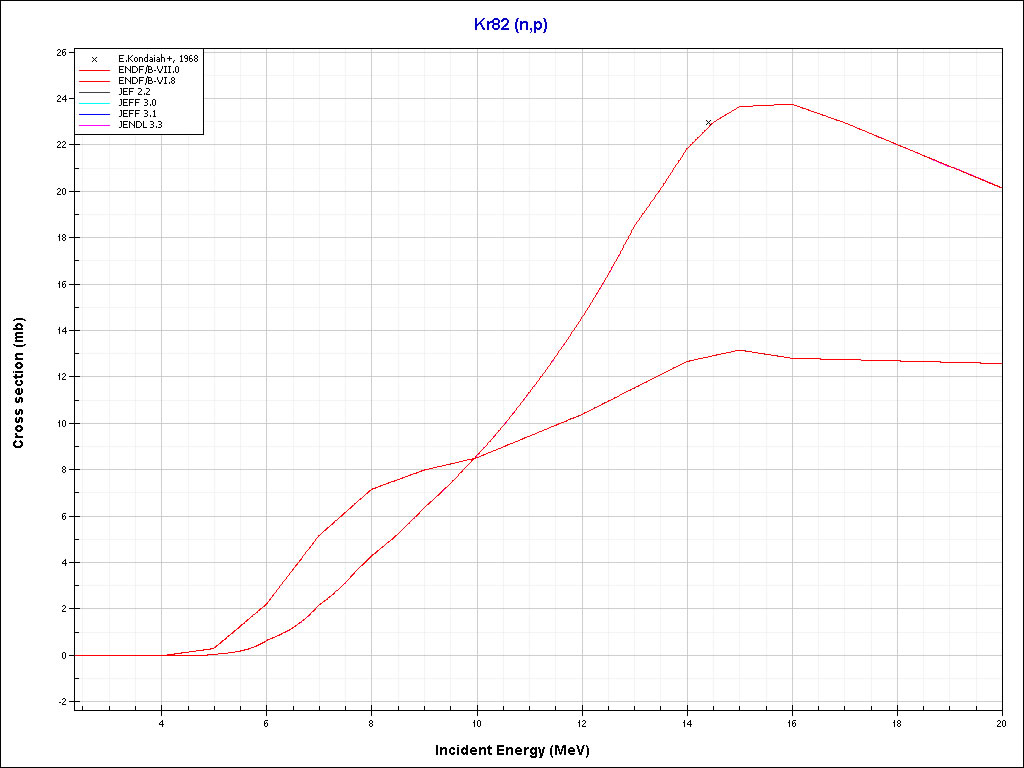Viewport: 1024px width, 768px height.
Task: Click the upper curve's peak at 16 MeV
Action: pos(791,104)
